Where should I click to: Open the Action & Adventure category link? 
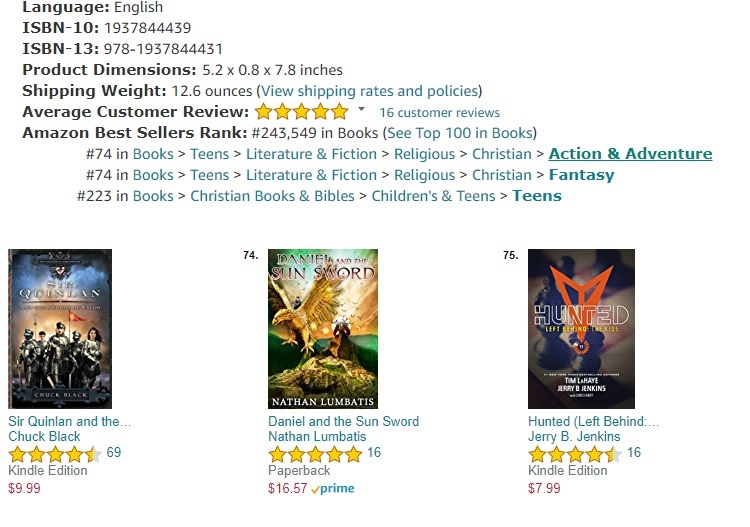630,154
